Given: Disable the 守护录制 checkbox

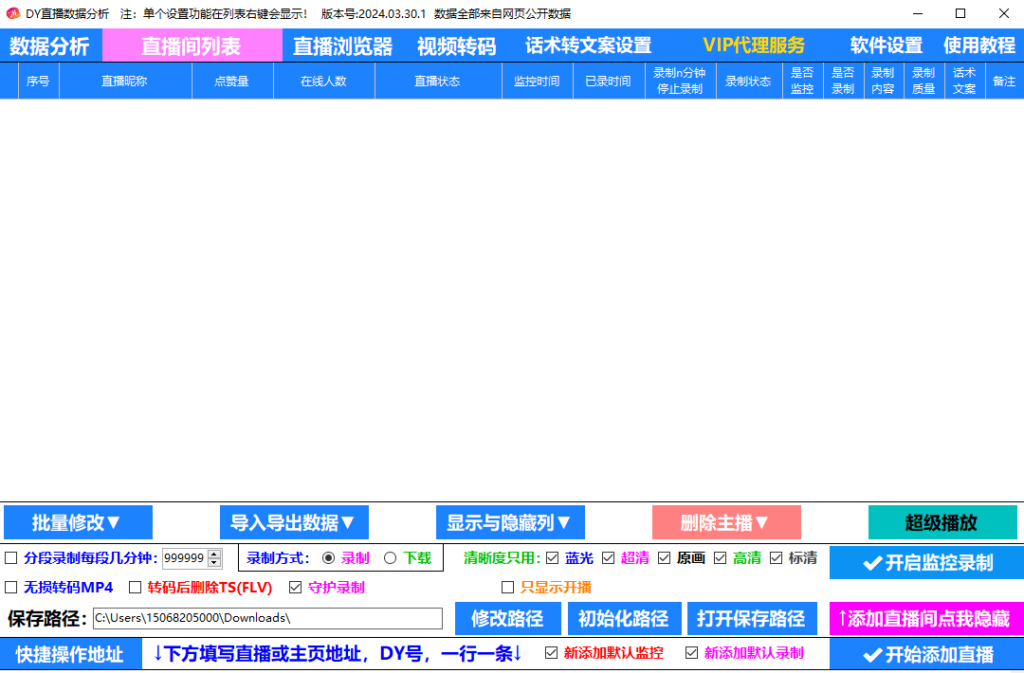Looking at the screenshot, I should [294, 588].
